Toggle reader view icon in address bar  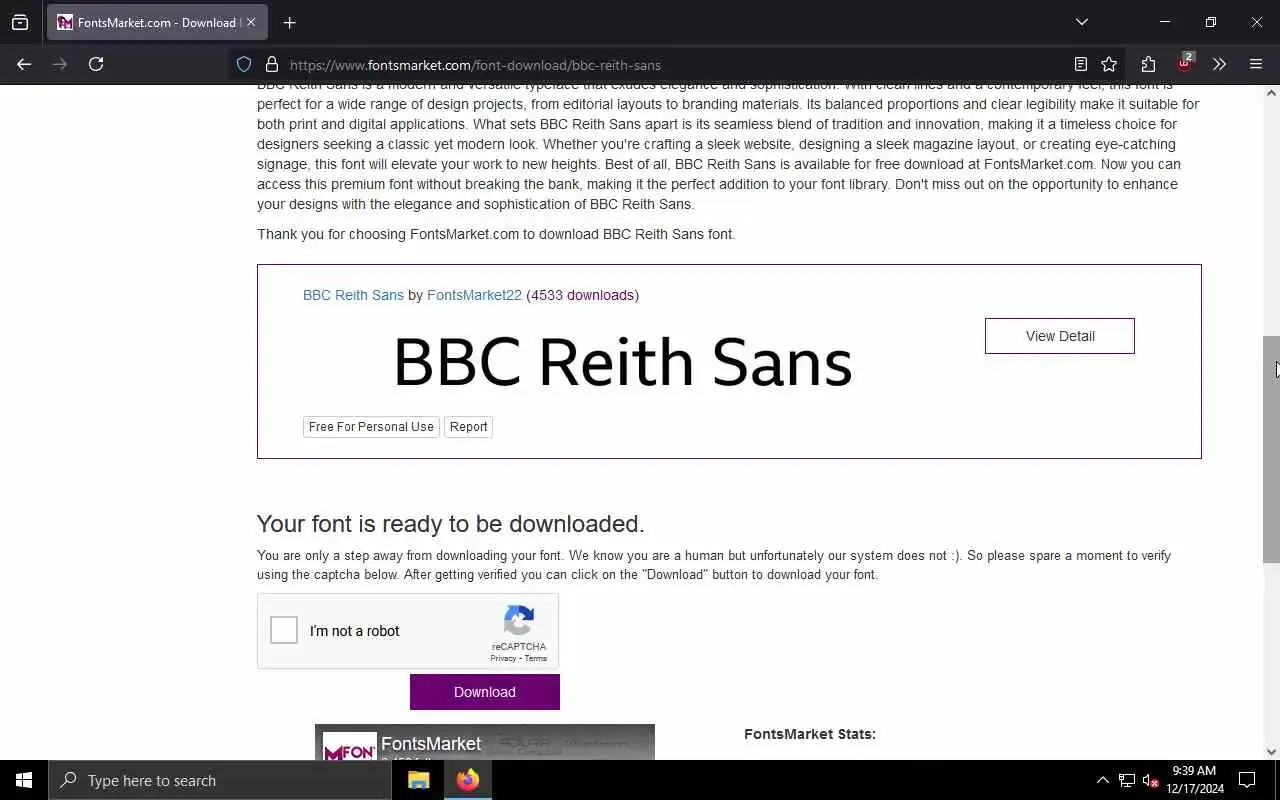[1080, 64]
